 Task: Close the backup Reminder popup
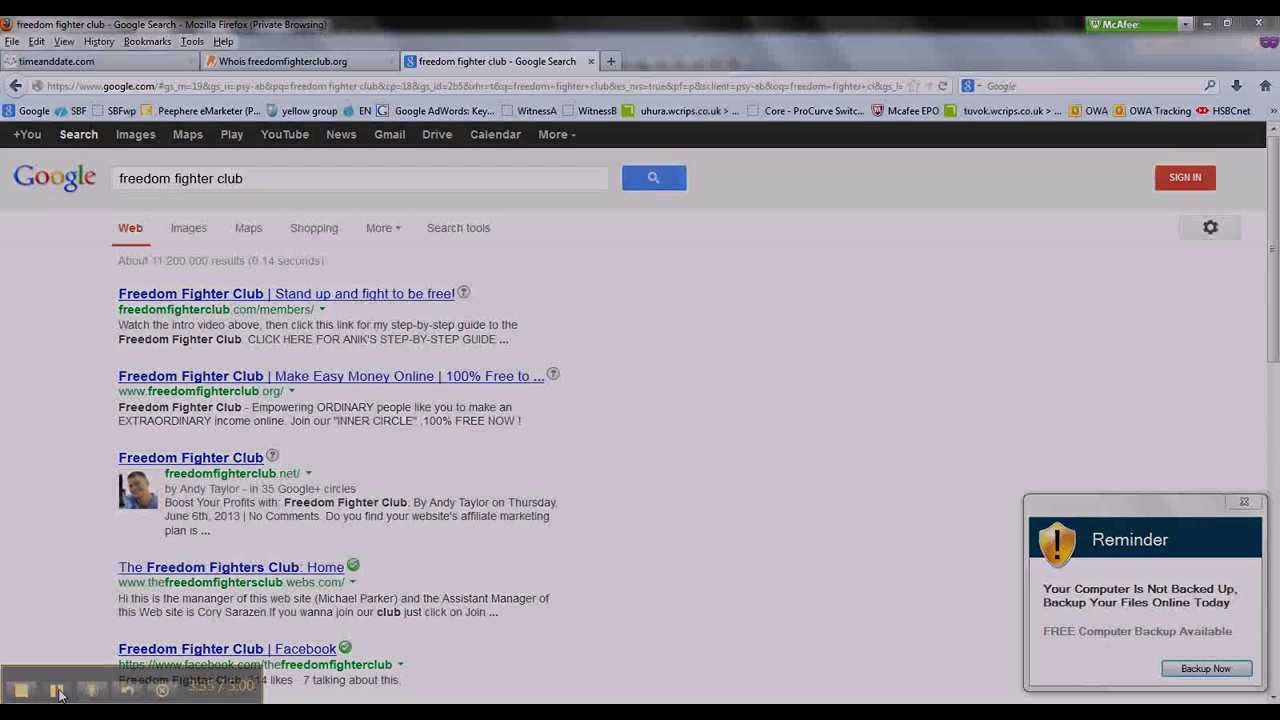(1244, 502)
